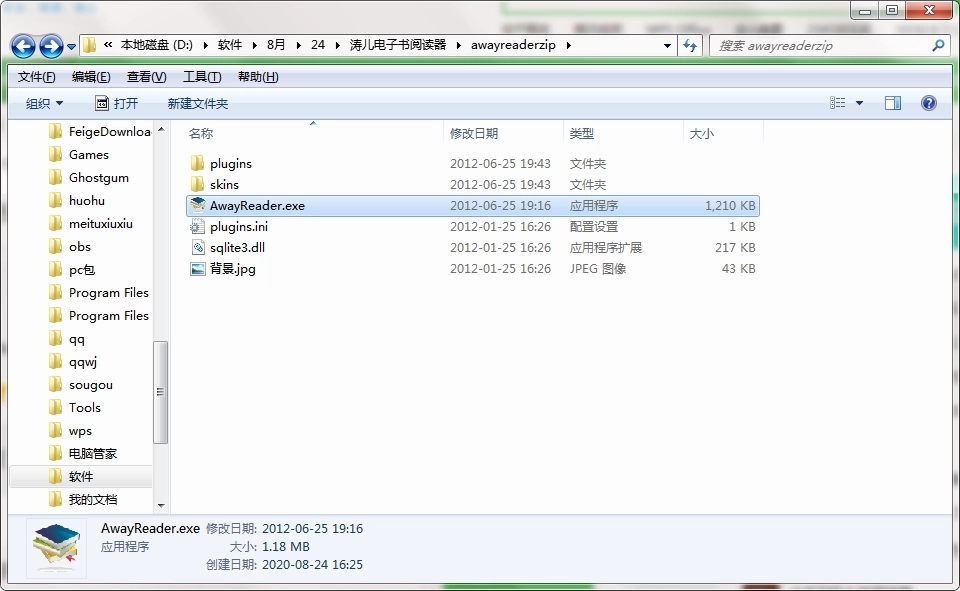Select the 背景.jpg image icon

(196, 268)
